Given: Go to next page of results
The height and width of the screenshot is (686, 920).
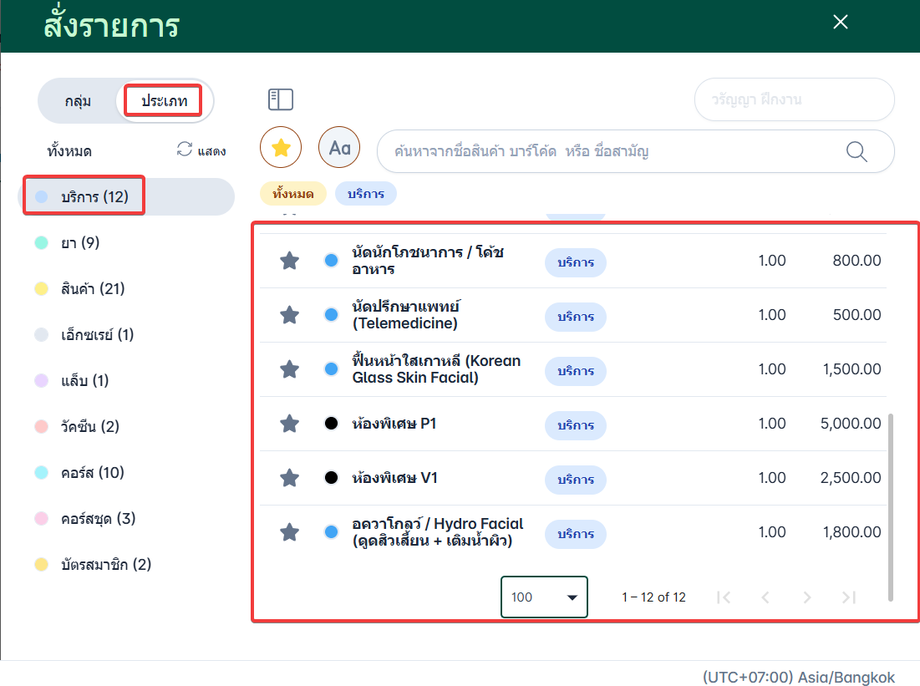Looking at the screenshot, I should [x=807, y=597].
